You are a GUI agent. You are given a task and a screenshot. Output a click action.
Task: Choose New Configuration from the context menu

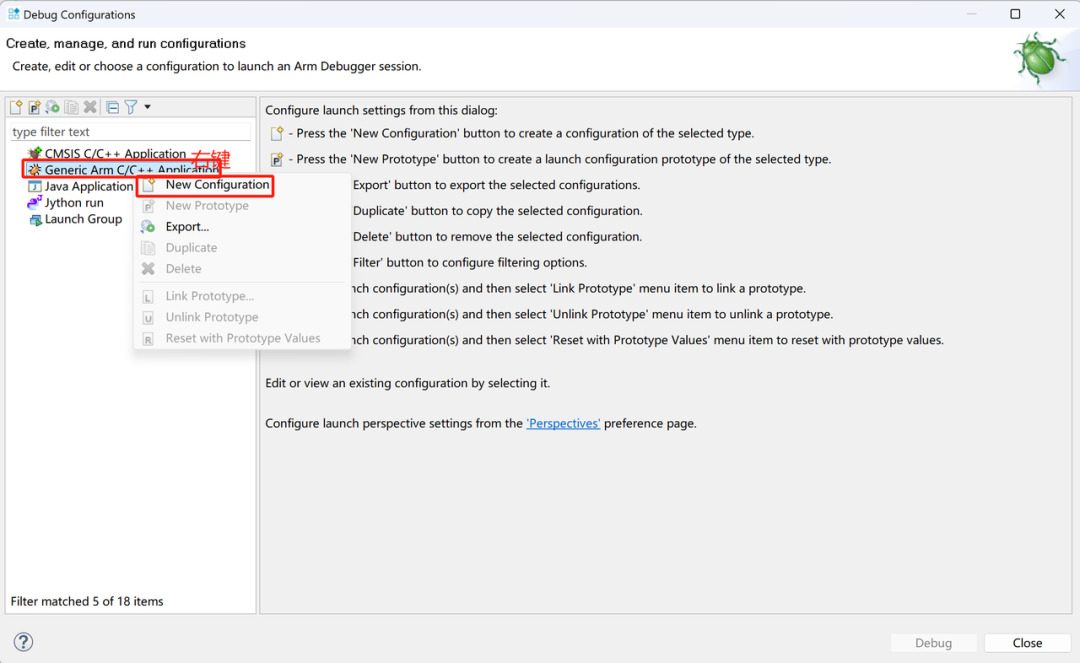(x=217, y=185)
